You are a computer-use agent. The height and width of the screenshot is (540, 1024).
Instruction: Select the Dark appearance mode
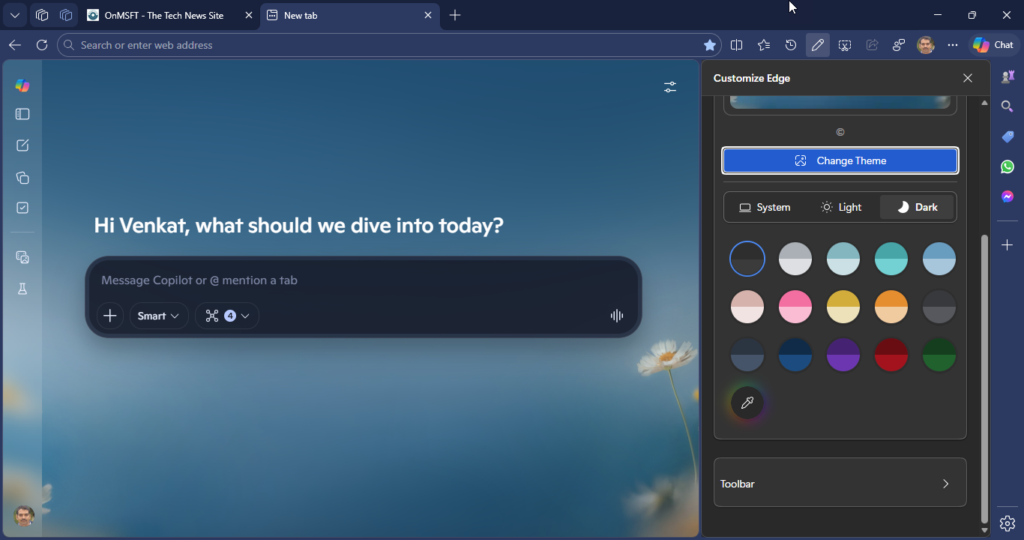coord(917,207)
